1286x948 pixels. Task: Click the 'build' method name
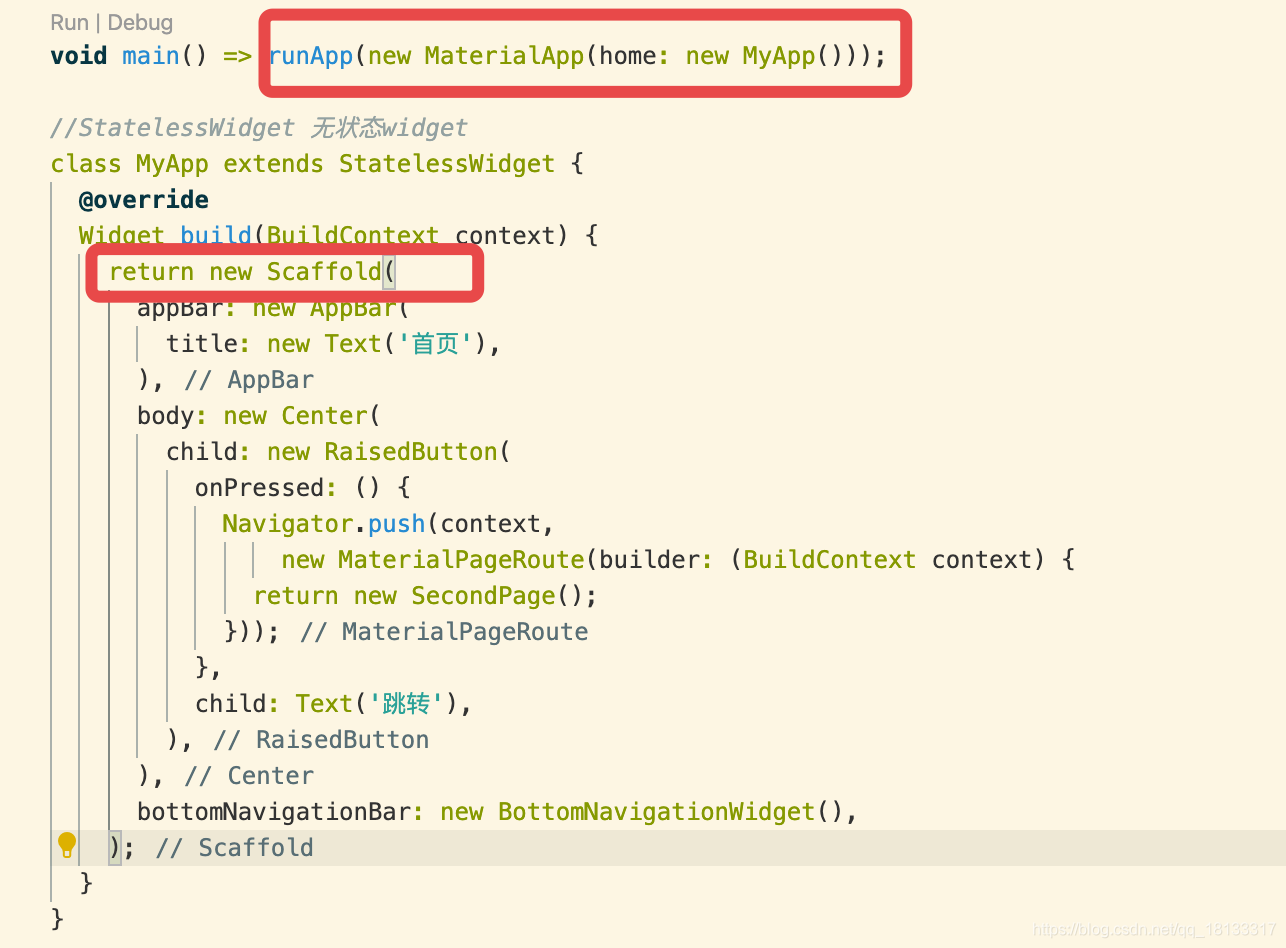click(x=216, y=235)
